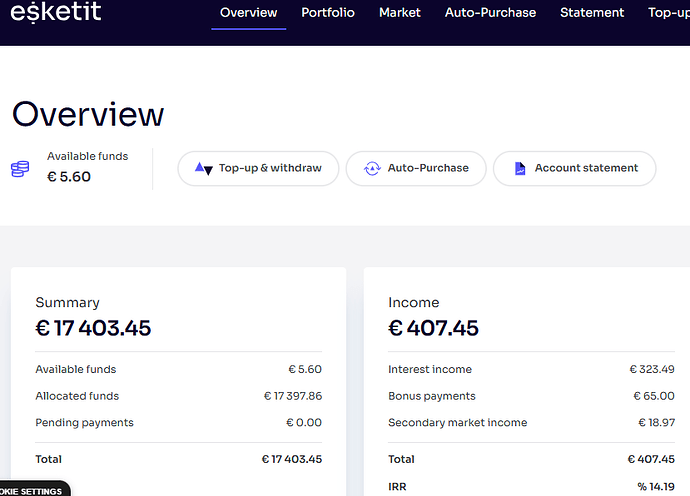
Task: Select the Allocated funds row
Action: (x=178, y=396)
